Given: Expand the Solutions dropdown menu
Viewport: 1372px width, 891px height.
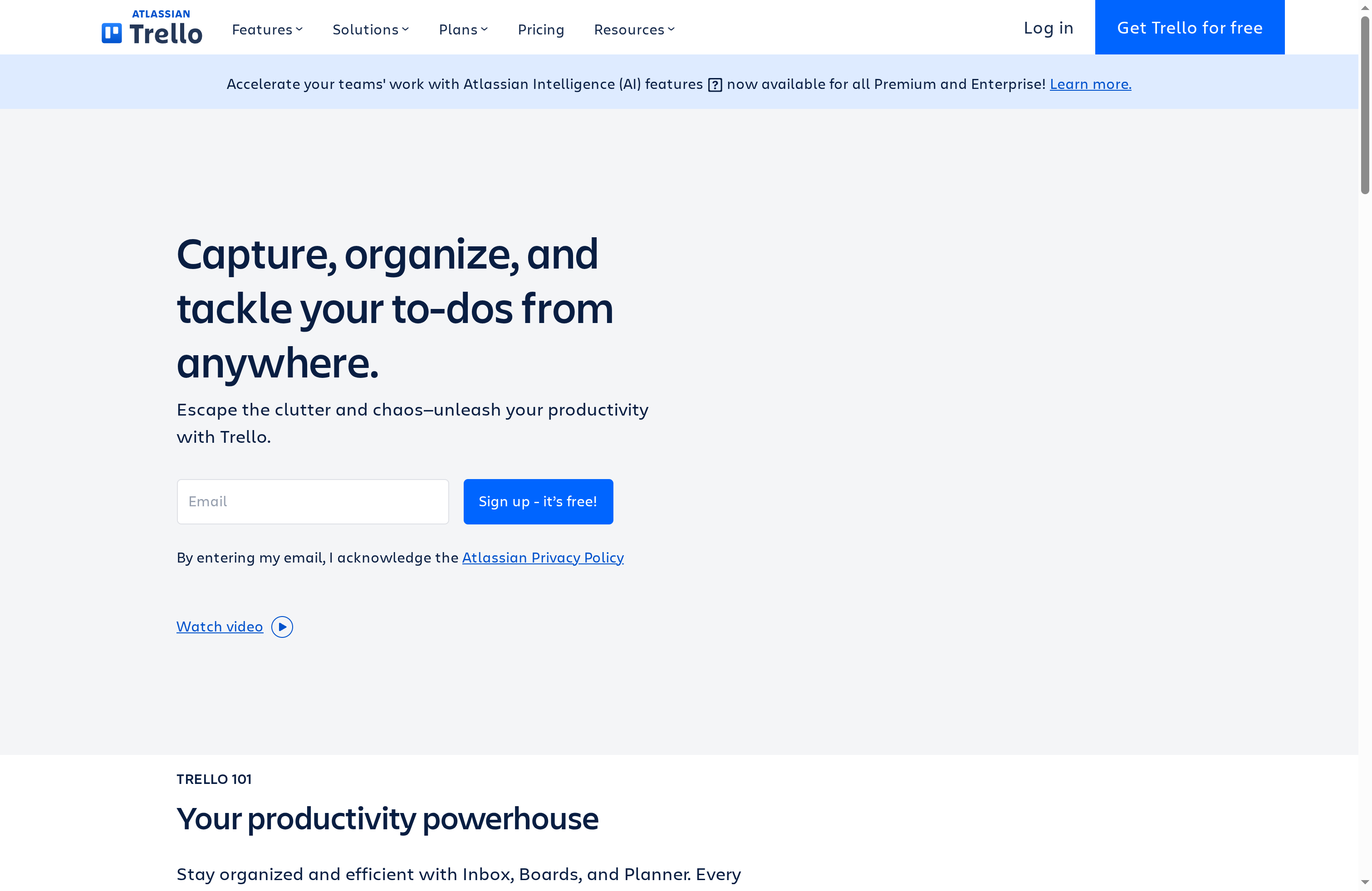Looking at the screenshot, I should point(371,29).
